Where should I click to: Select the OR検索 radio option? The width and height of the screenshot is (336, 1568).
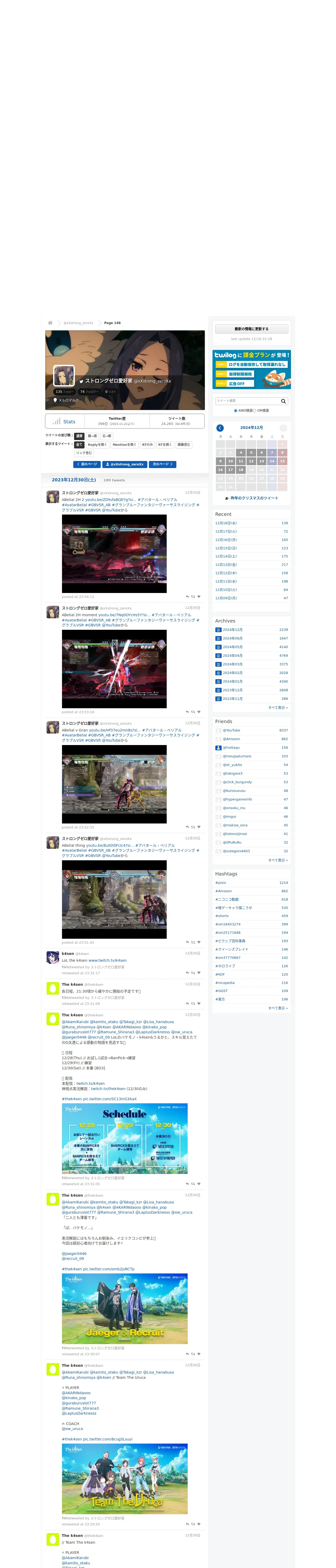[x=254, y=411]
